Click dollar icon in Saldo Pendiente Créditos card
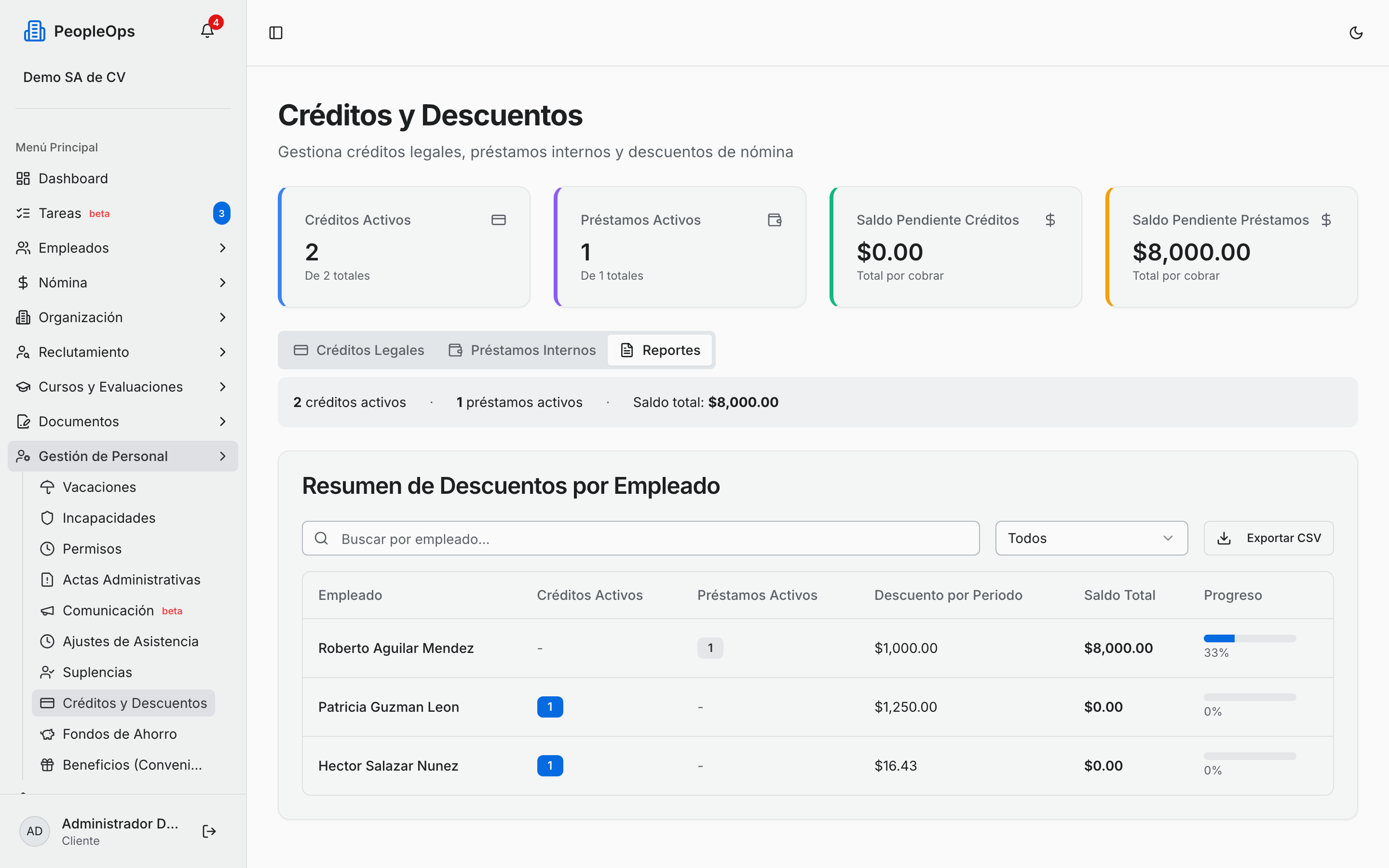The height and width of the screenshot is (868, 1389). click(1050, 220)
